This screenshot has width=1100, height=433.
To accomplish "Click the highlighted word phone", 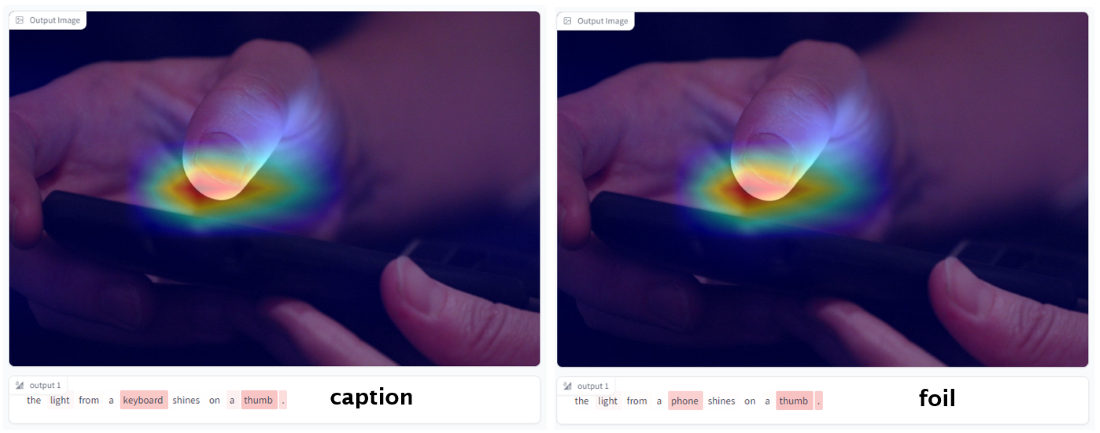I will [685, 401].
